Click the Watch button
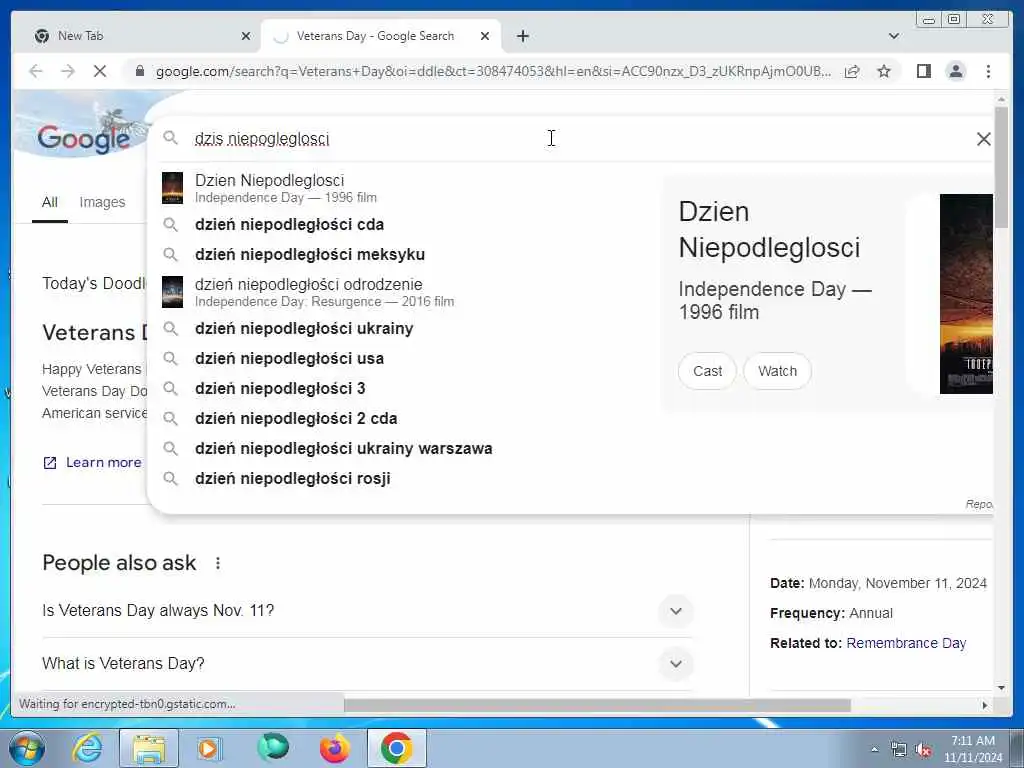The image size is (1024, 768). [x=777, y=371]
